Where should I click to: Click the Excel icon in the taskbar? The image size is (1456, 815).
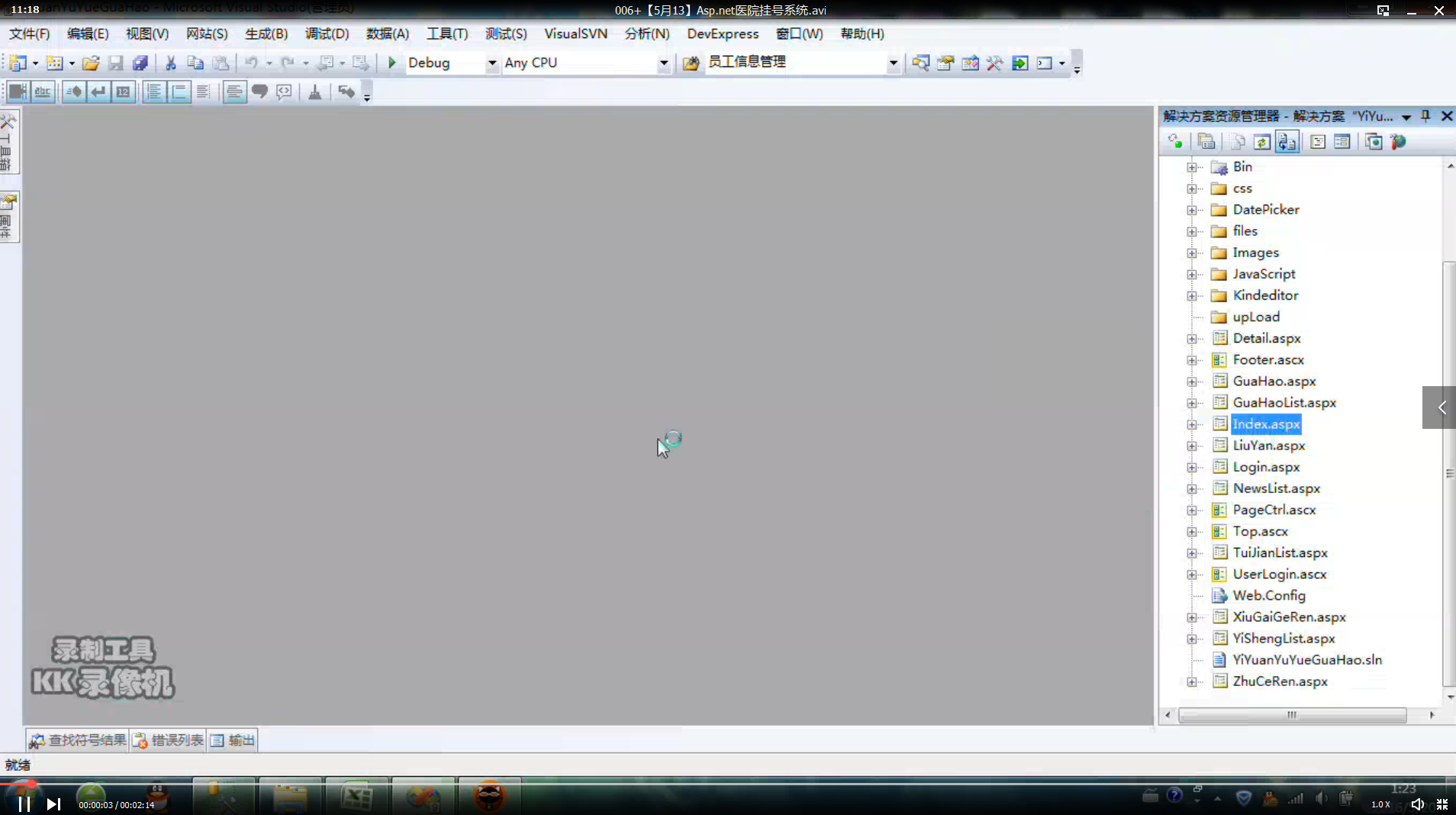pos(356,797)
